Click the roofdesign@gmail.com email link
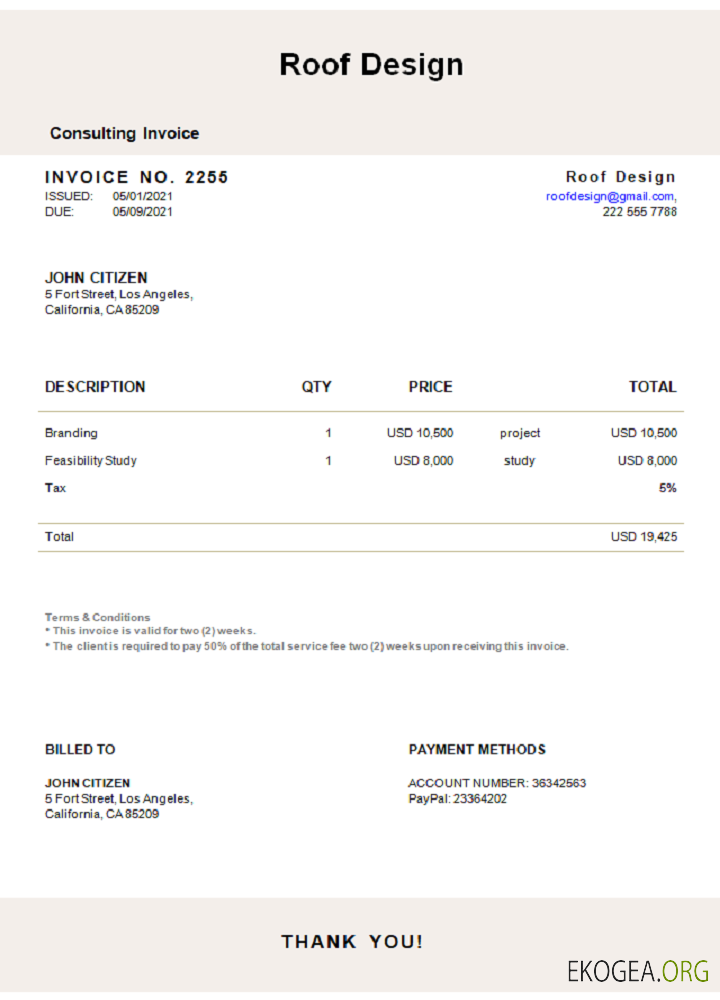 pos(609,196)
